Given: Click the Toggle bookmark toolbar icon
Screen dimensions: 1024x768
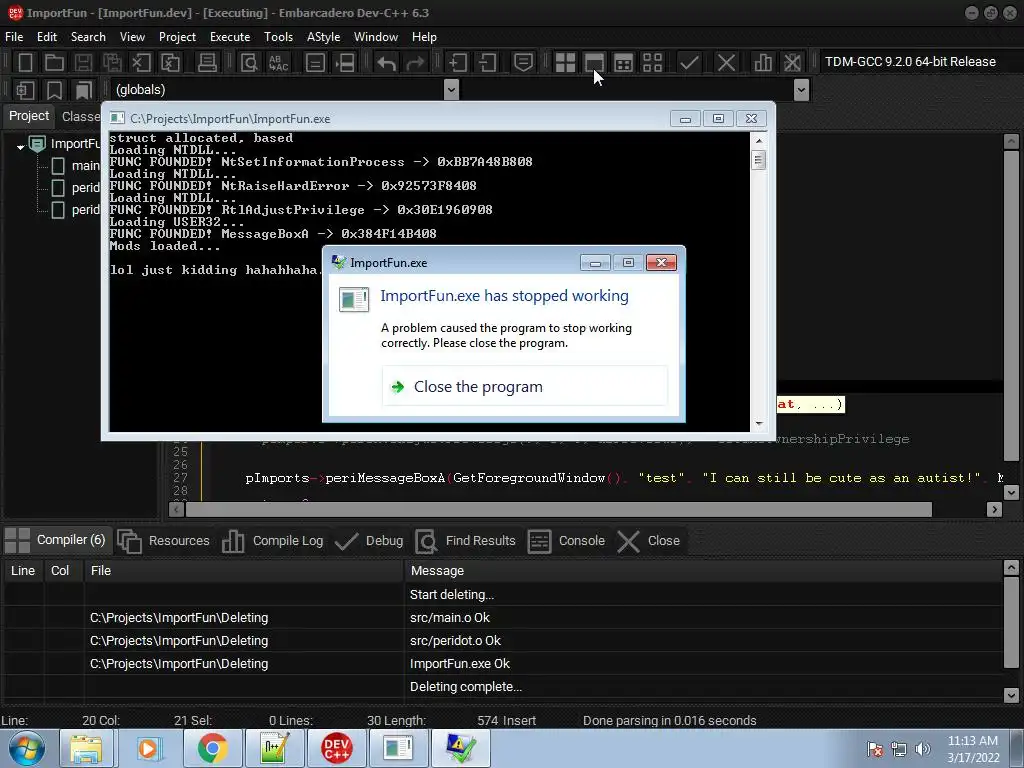Looking at the screenshot, I should 54,89.
